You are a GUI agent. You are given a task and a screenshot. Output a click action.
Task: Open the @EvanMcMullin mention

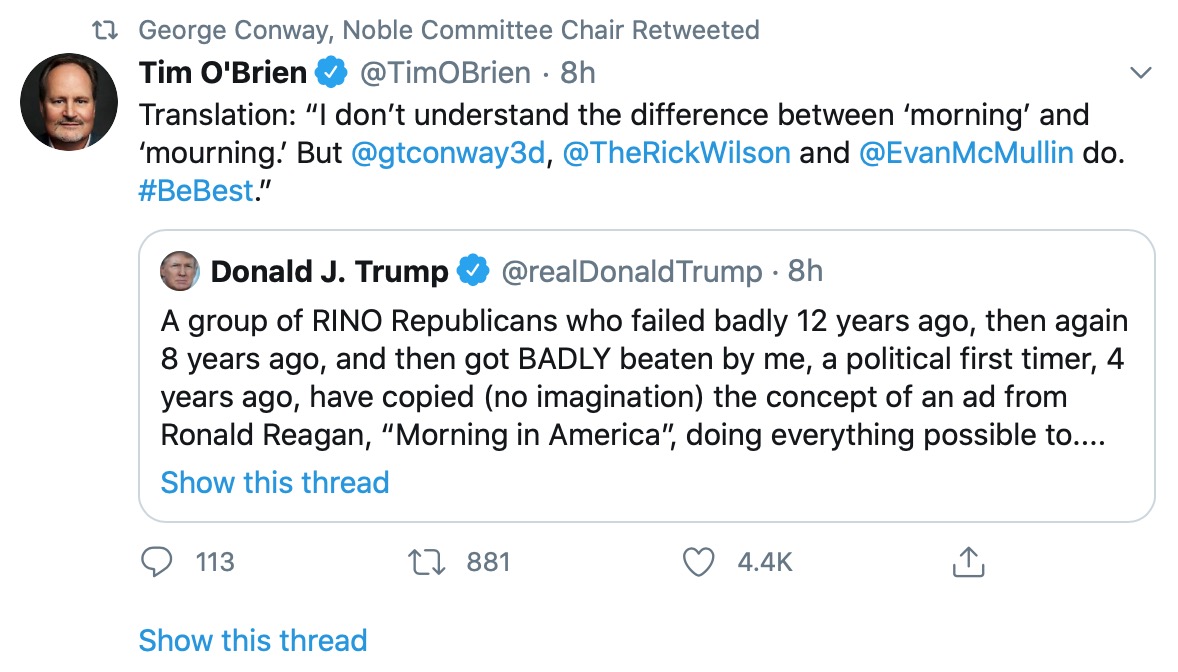coord(965,153)
